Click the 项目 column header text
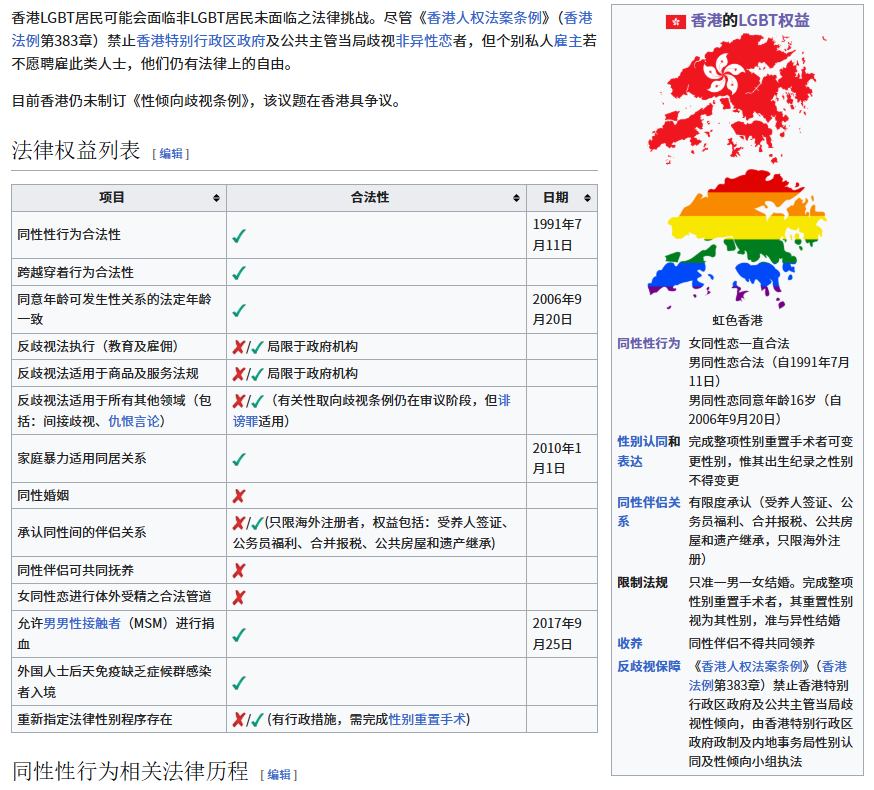874x790 pixels. [x=111, y=197]
